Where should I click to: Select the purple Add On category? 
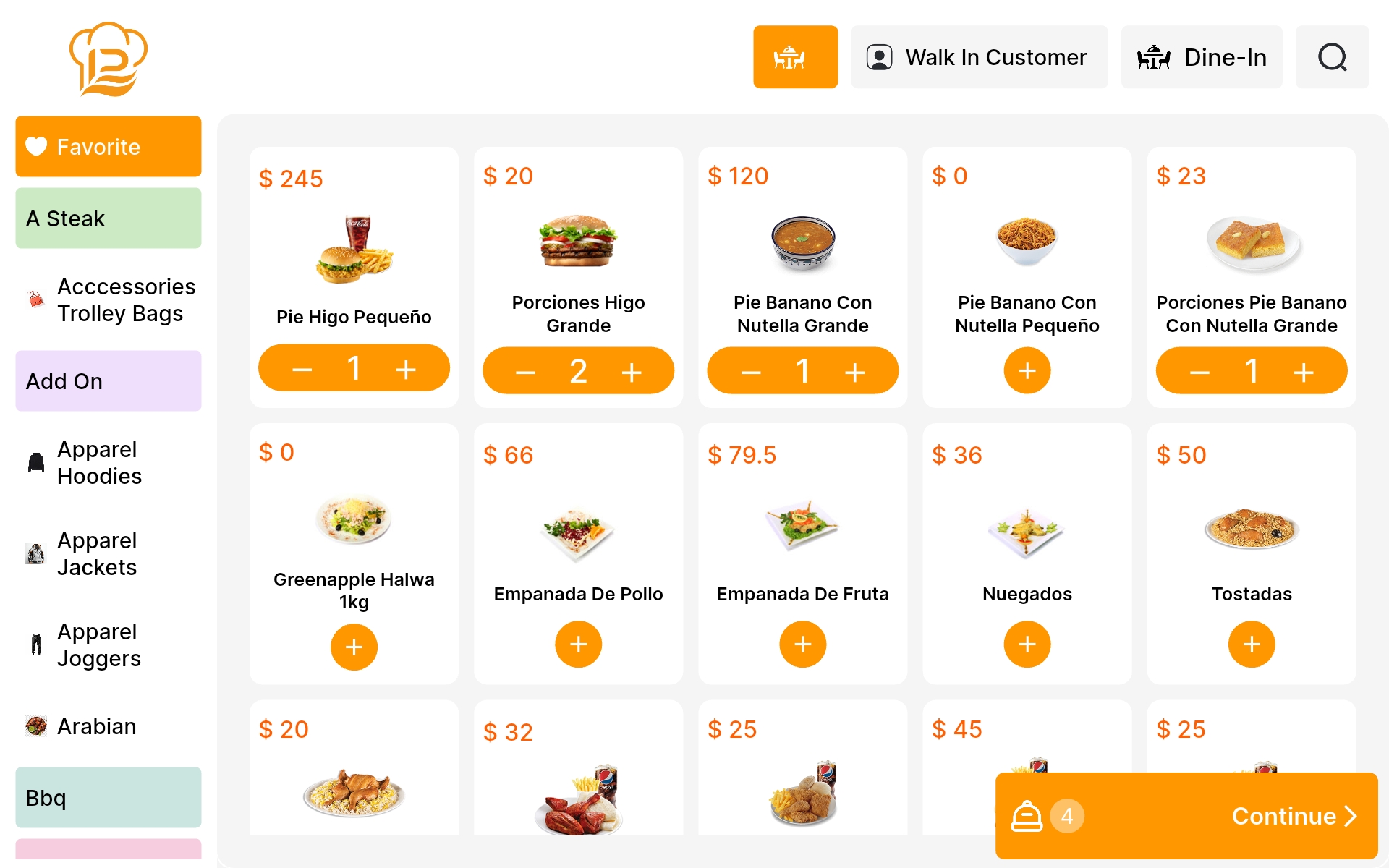coord(109,381)
